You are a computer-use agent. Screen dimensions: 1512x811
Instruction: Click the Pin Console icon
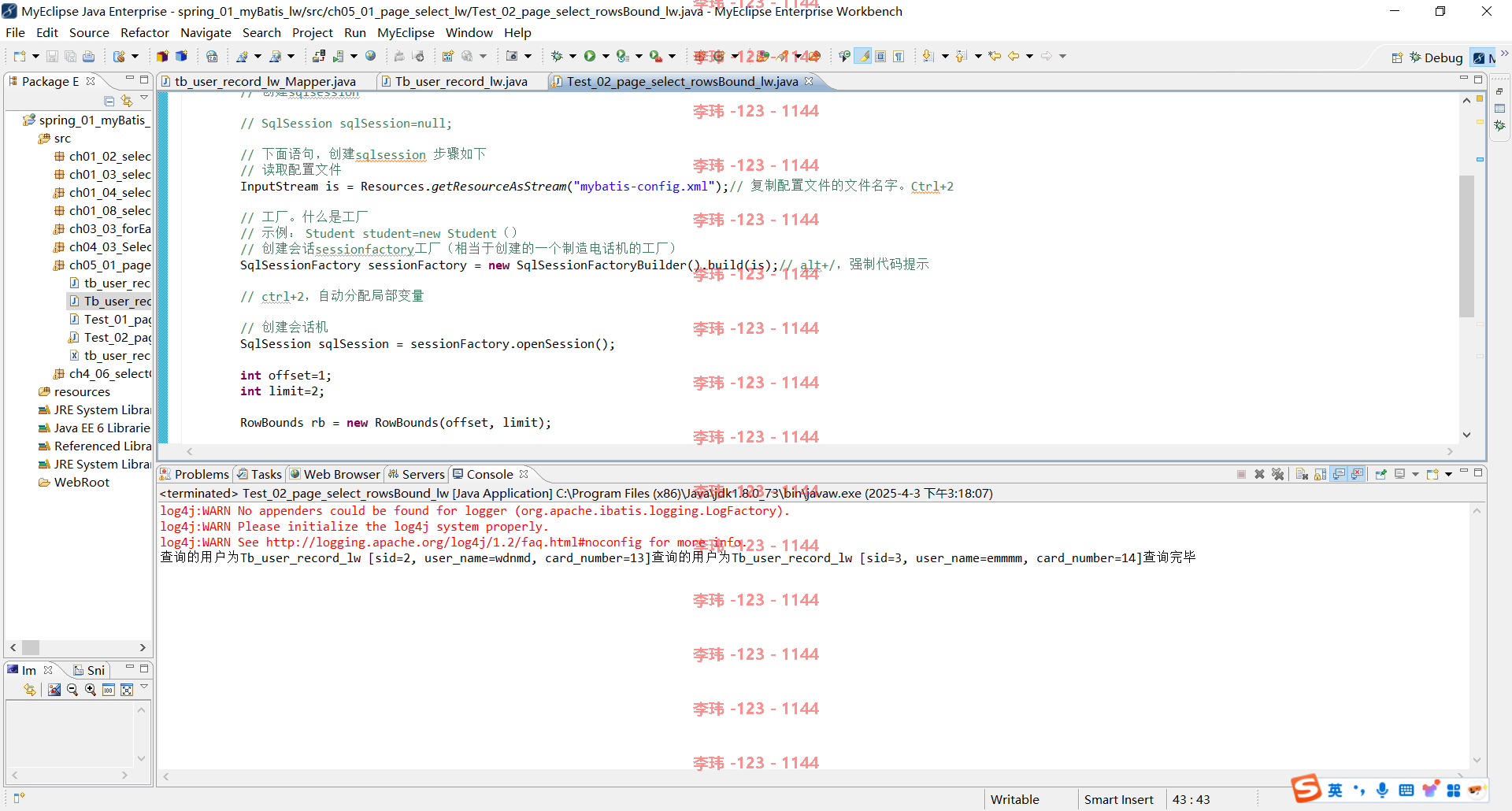(1380, 474)
